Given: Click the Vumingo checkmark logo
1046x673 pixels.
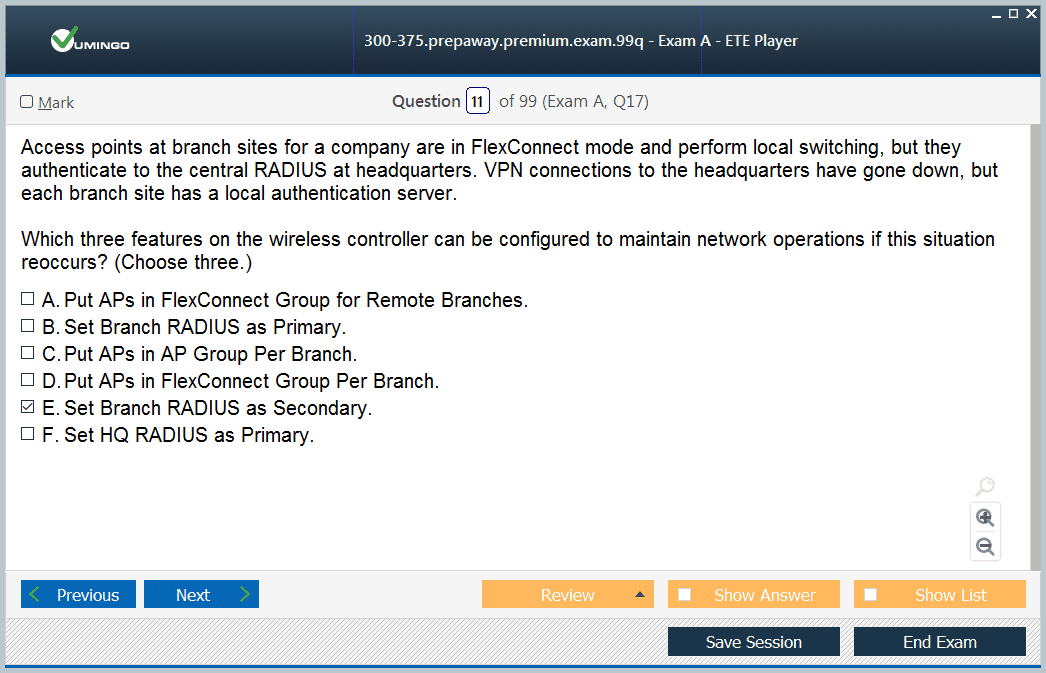Looking at the screenshot, I should point(64,39).
